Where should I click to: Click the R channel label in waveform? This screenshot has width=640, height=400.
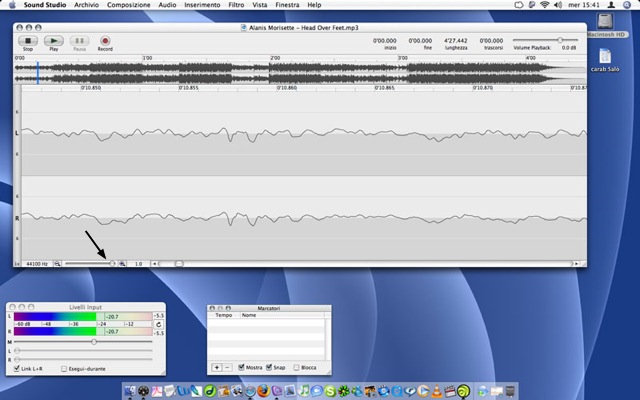click(x=17, y=218)
